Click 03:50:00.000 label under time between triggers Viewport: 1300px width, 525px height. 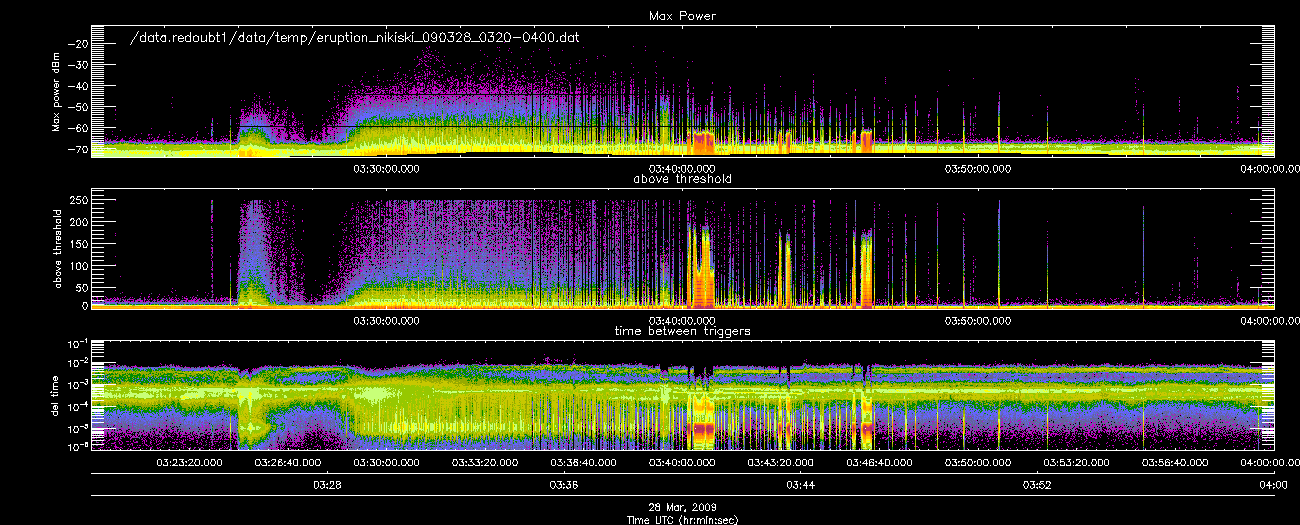pyautogui.click(x=977, y=463)
